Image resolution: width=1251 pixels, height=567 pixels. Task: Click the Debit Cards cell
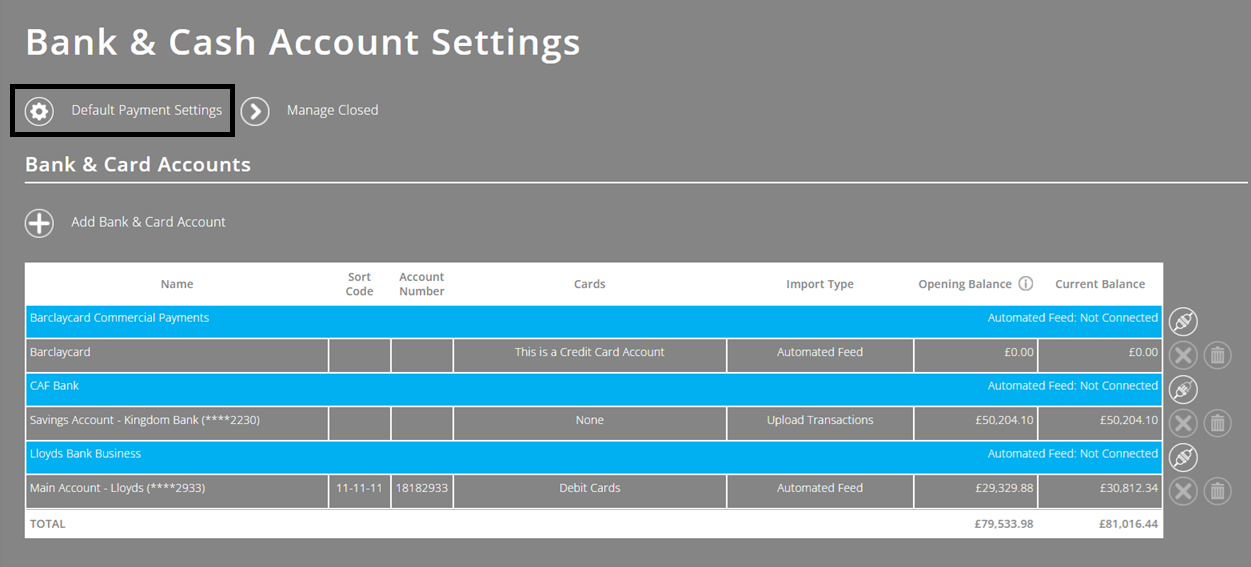(x=590, y=490)
